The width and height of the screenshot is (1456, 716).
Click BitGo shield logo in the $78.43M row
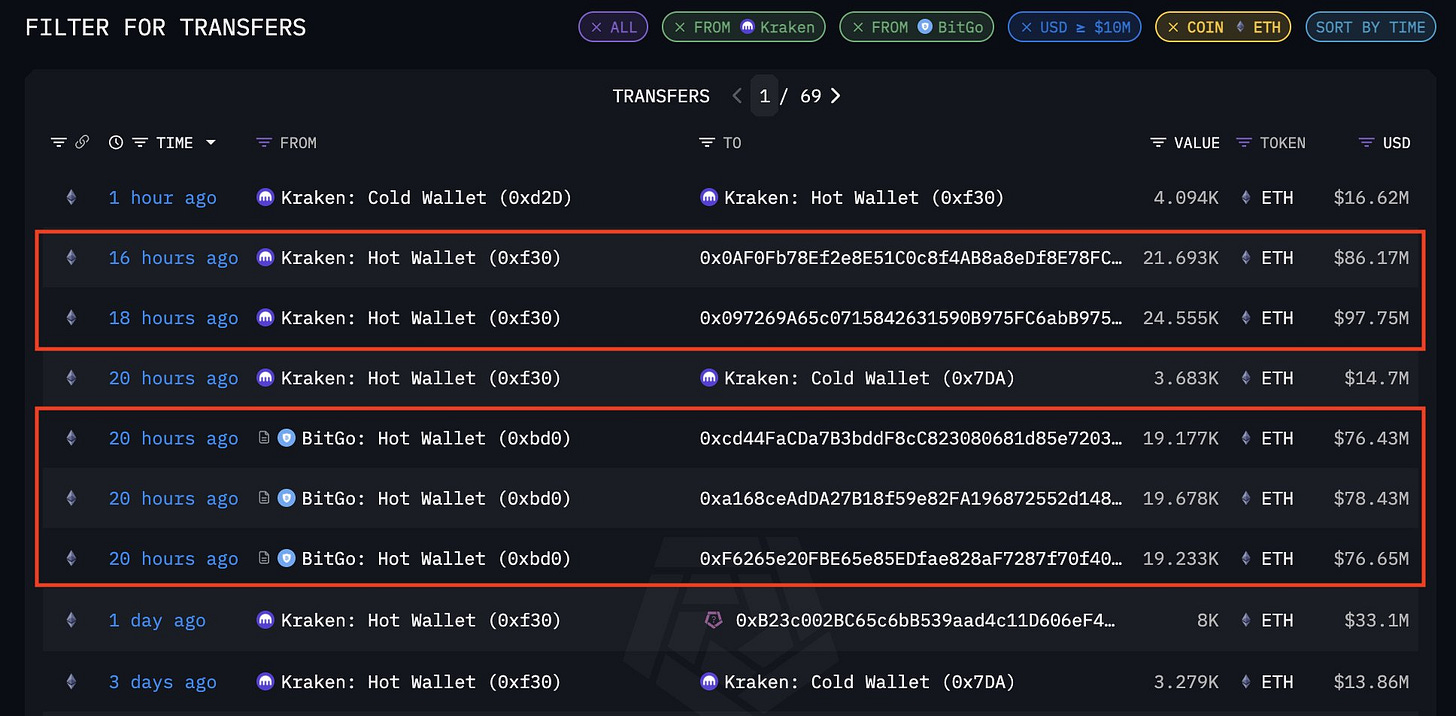[286, 498]
